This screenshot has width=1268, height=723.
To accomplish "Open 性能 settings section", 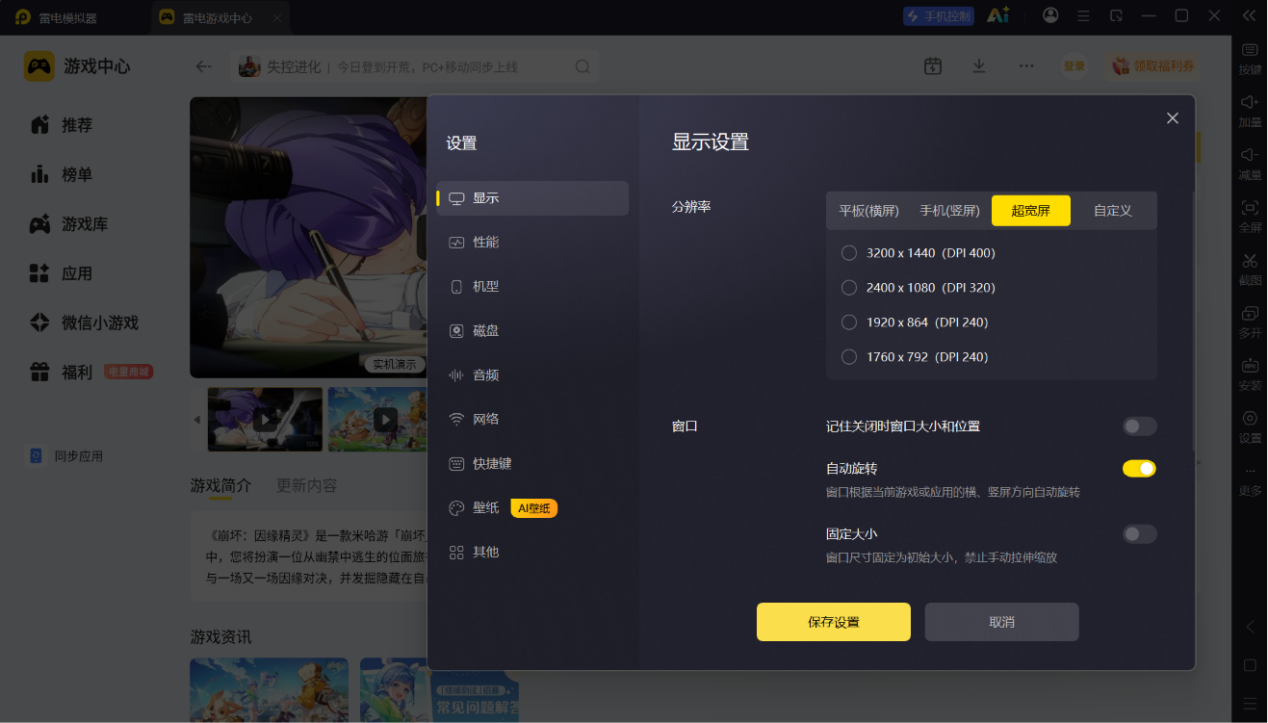I will pos(533,242).
